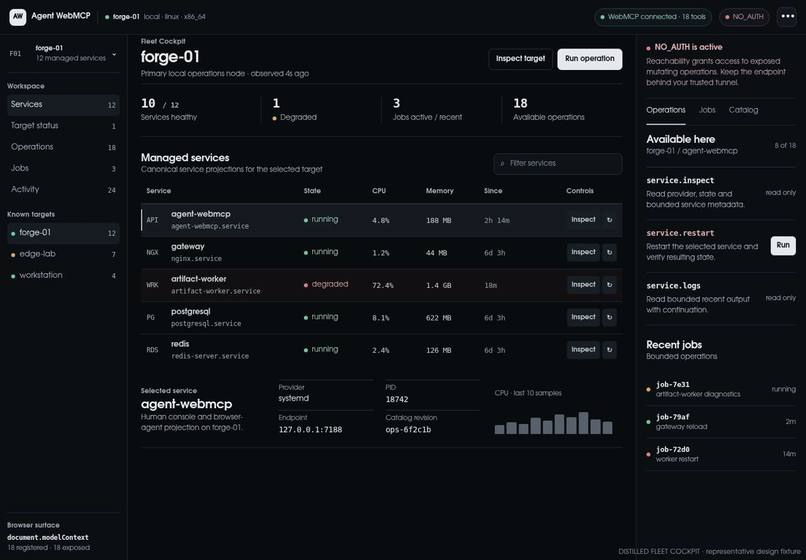Open job-72d0 worker restart
806x560 pixels.
(721, 454)
